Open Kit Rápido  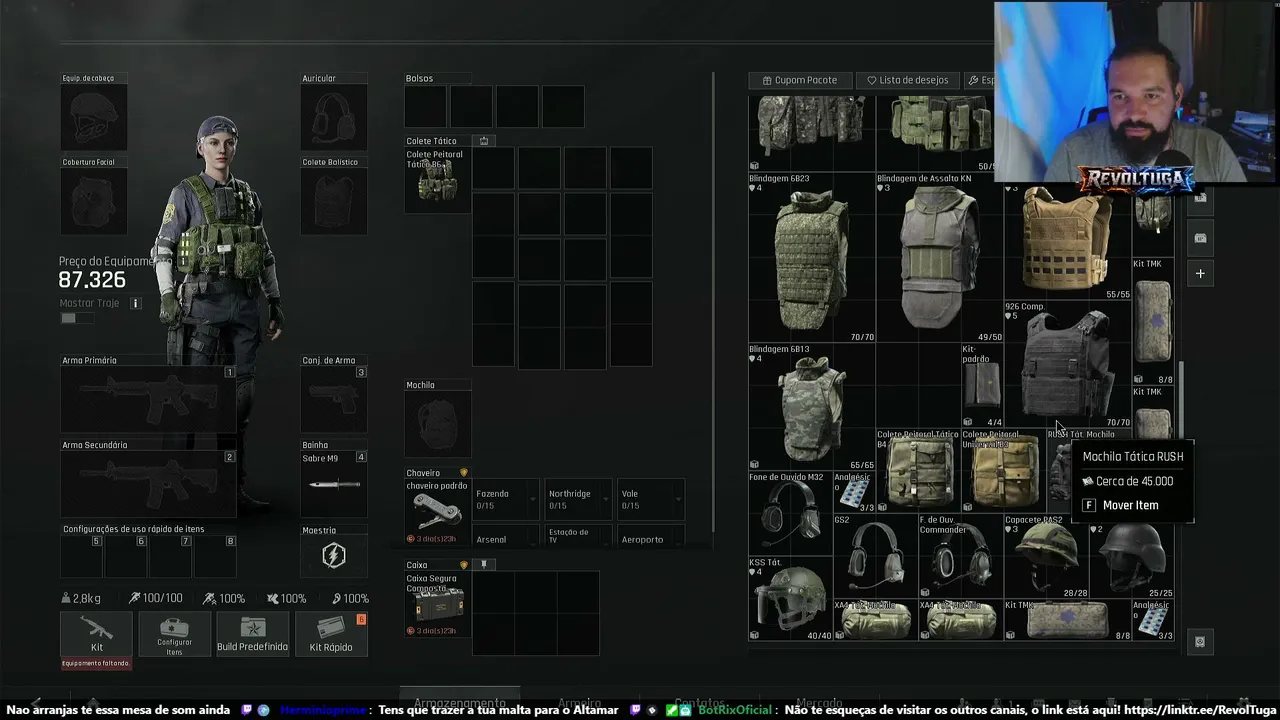331,633
